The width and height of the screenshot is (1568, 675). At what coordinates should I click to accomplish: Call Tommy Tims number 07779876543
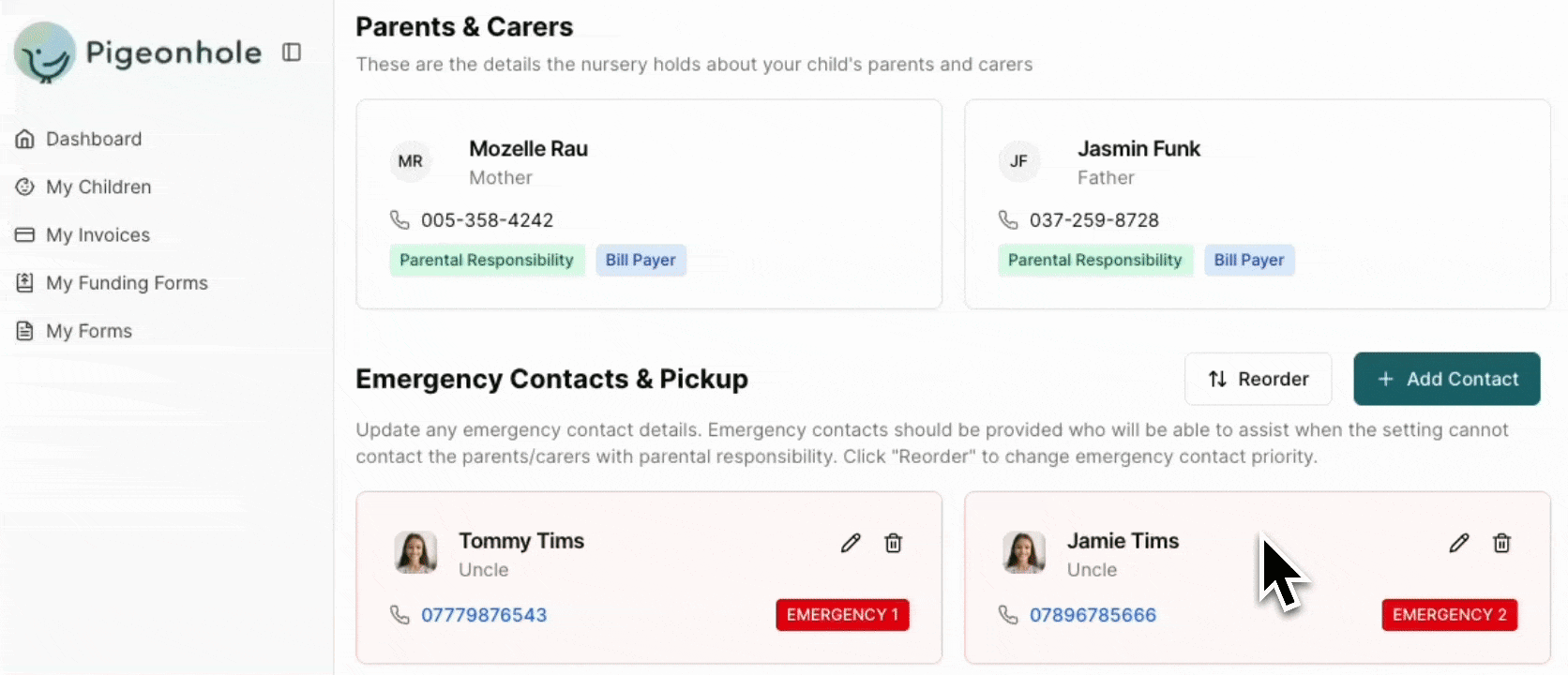point(484,615)
